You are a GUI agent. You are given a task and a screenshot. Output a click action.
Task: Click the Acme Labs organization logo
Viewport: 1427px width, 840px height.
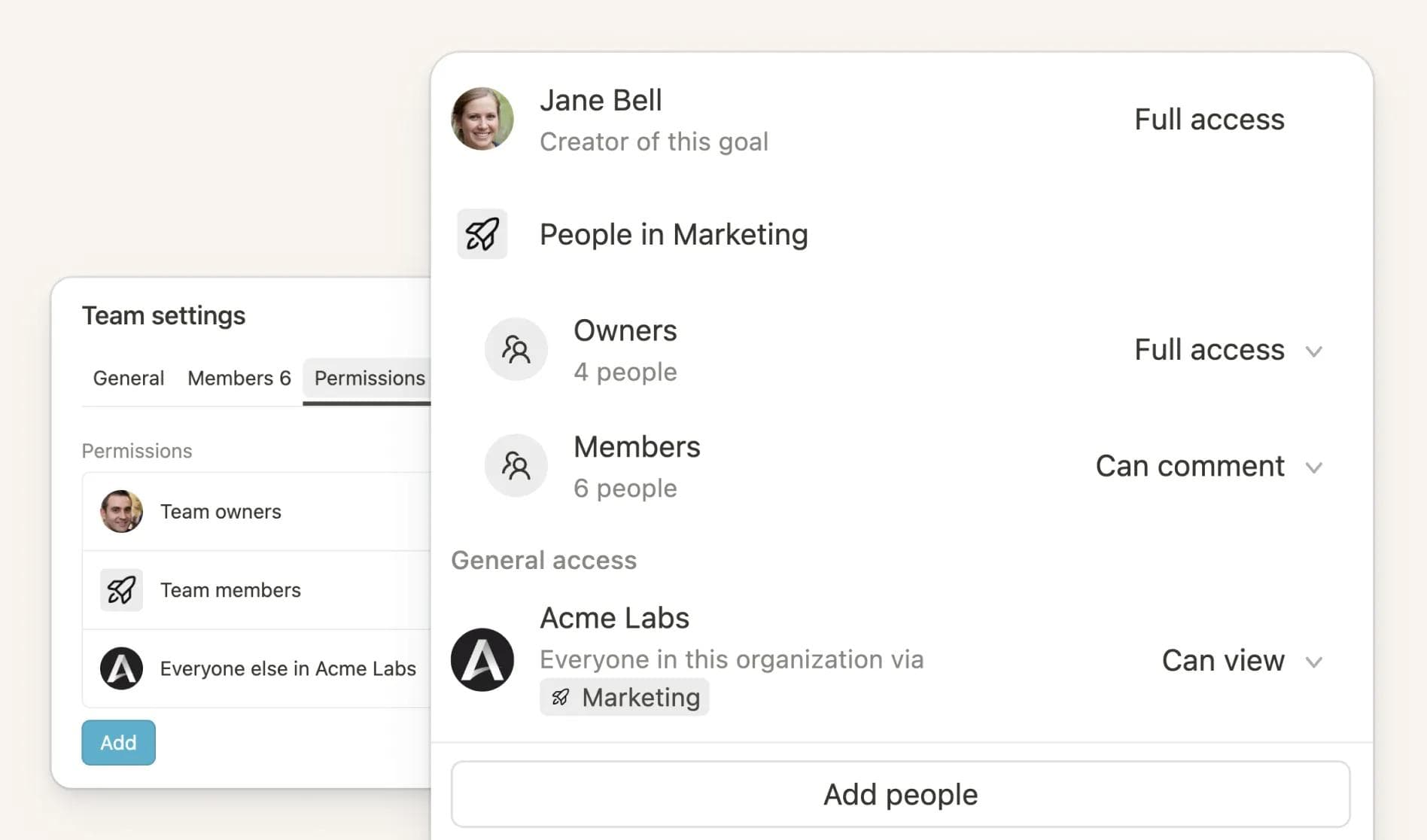tap(482, 659)
